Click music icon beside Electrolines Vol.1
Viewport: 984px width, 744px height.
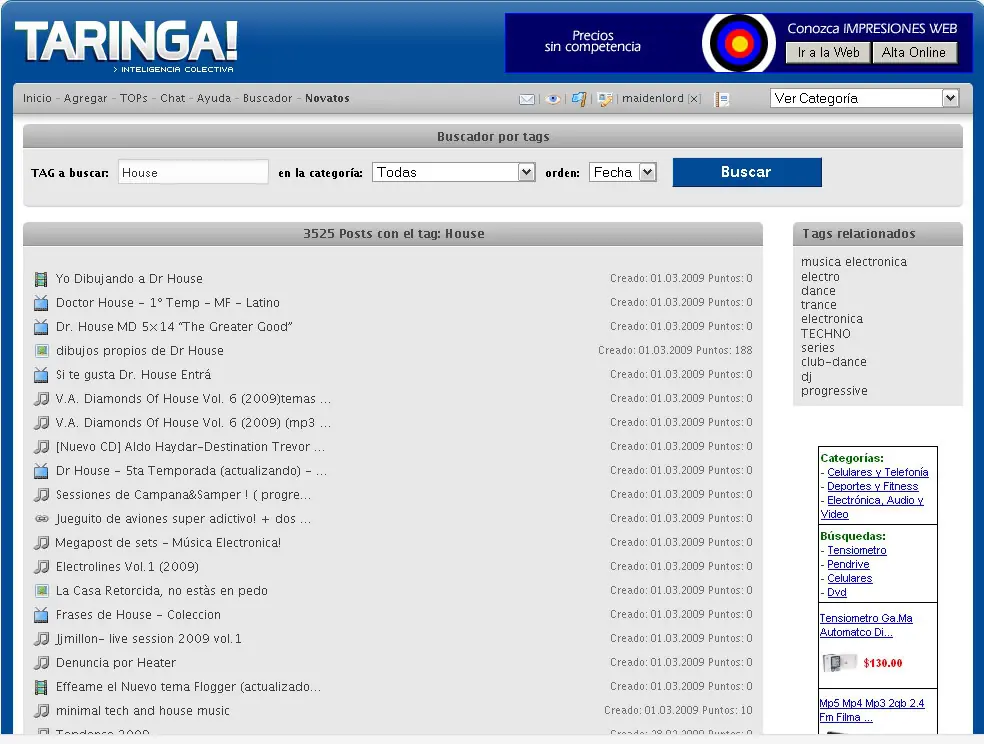click(x=41, y=567)
